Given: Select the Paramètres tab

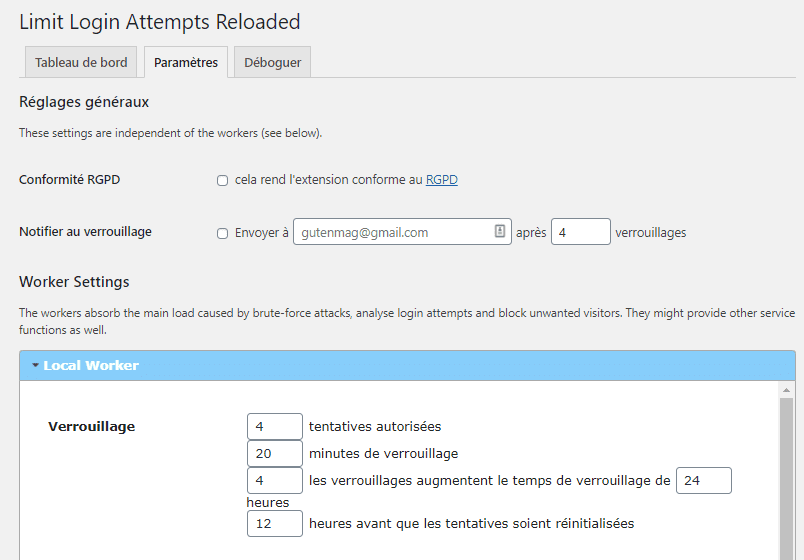Looking at the screenshot, I should coord(186,62).
